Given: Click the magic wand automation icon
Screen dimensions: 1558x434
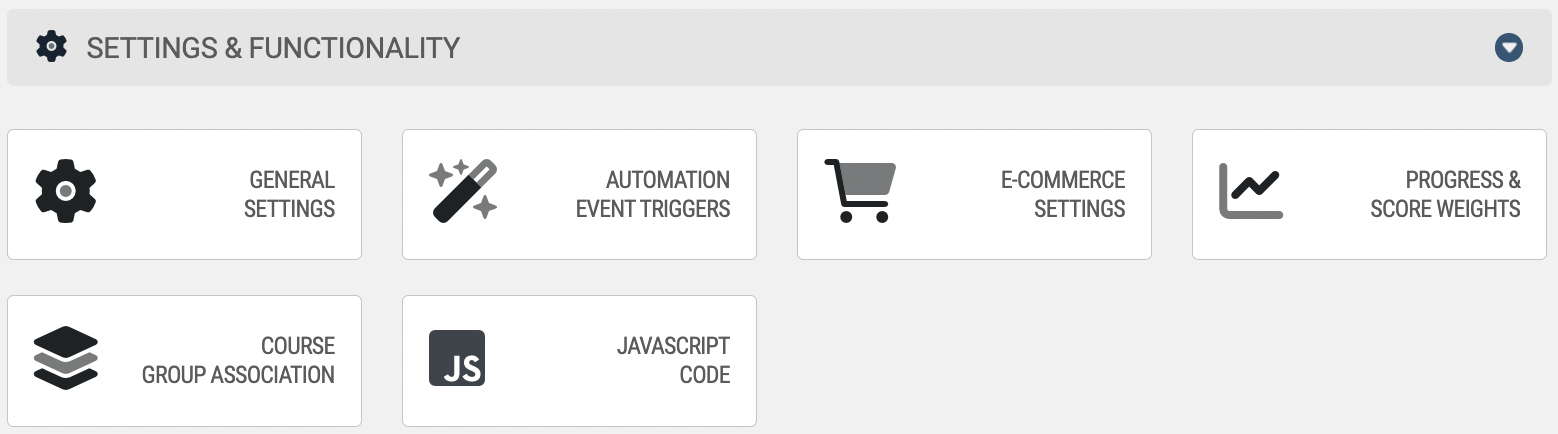Looking at the screenshot, I should pyautogui.click(x=463, y=190).
